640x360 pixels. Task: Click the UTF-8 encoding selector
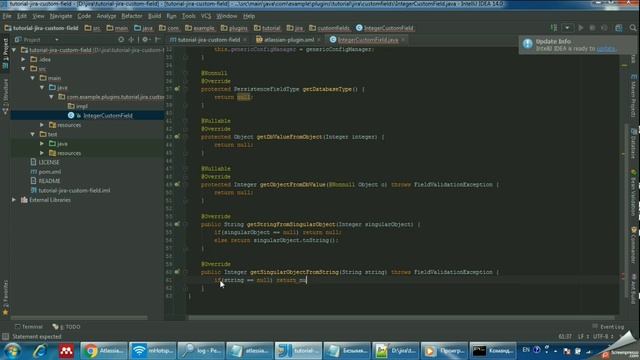click(x=603, y=337)
